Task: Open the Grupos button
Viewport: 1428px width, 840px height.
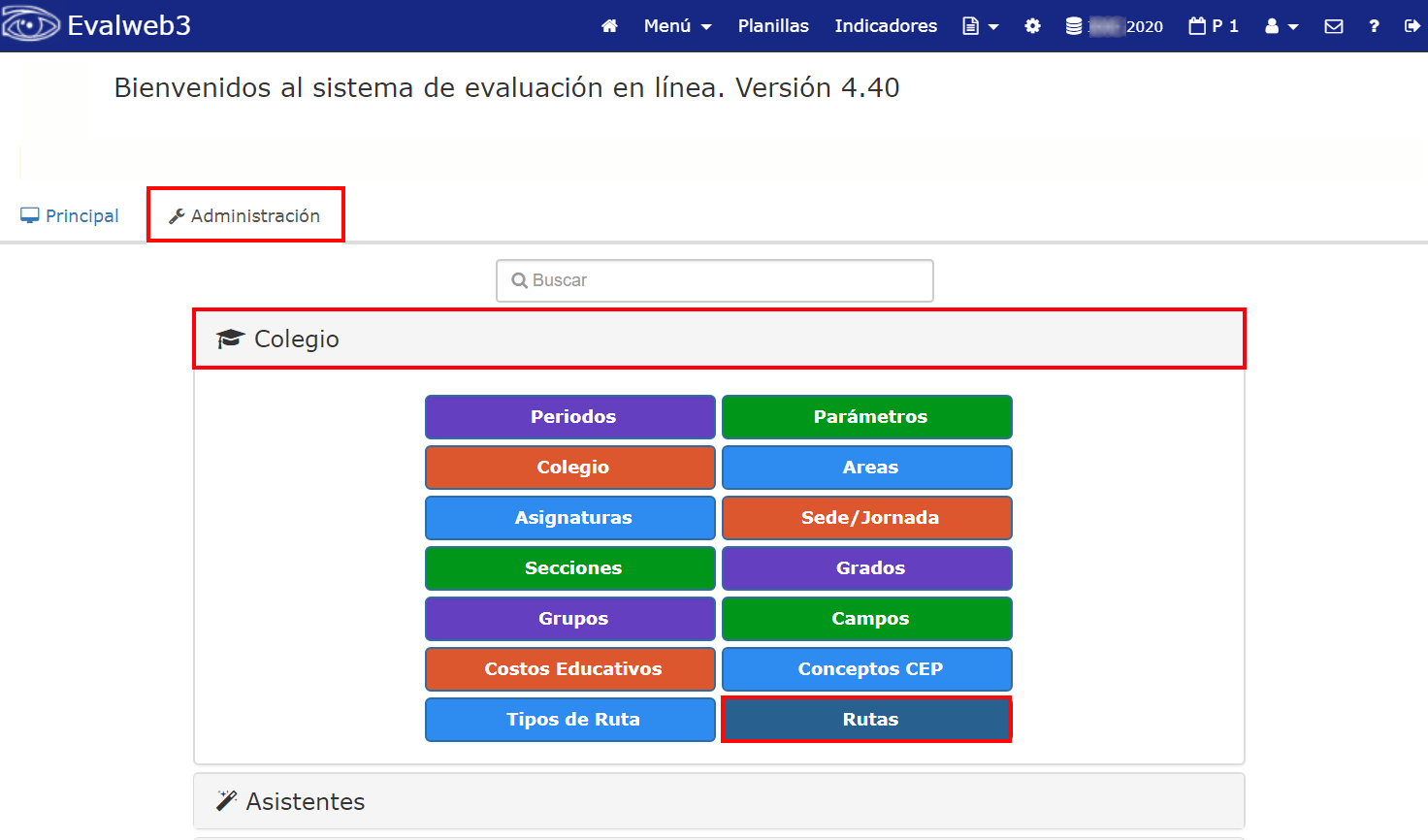Action: point(570,619)
